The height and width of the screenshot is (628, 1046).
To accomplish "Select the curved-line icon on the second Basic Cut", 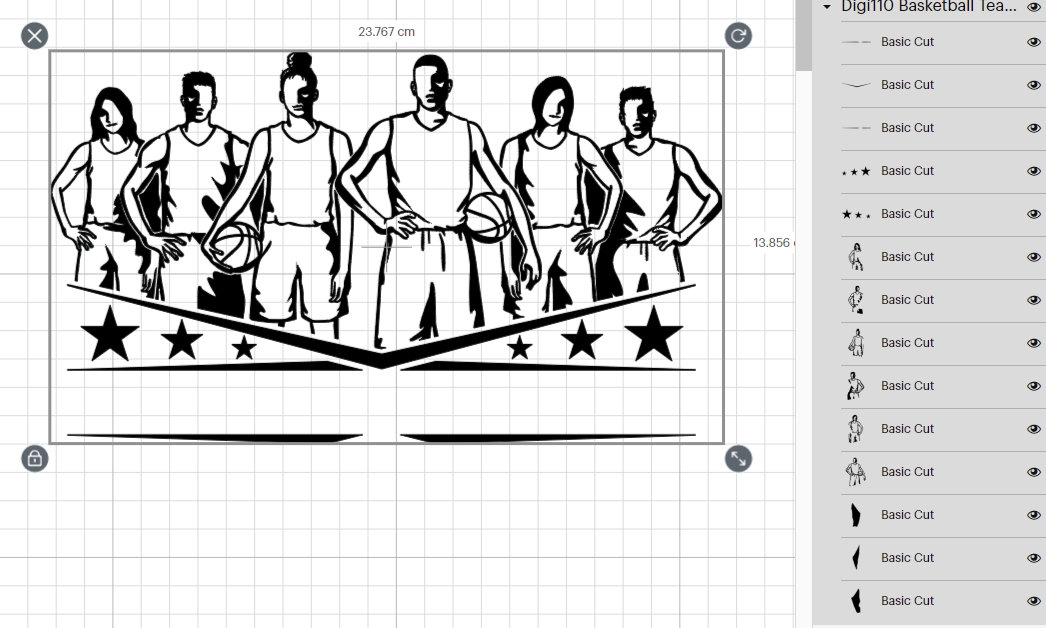I will pos(856,84).
